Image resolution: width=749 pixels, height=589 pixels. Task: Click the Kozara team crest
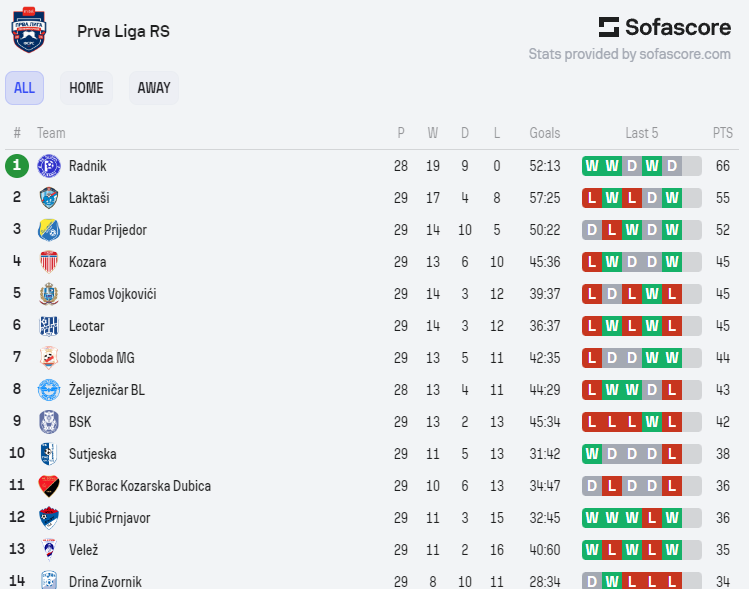(49, 262)
